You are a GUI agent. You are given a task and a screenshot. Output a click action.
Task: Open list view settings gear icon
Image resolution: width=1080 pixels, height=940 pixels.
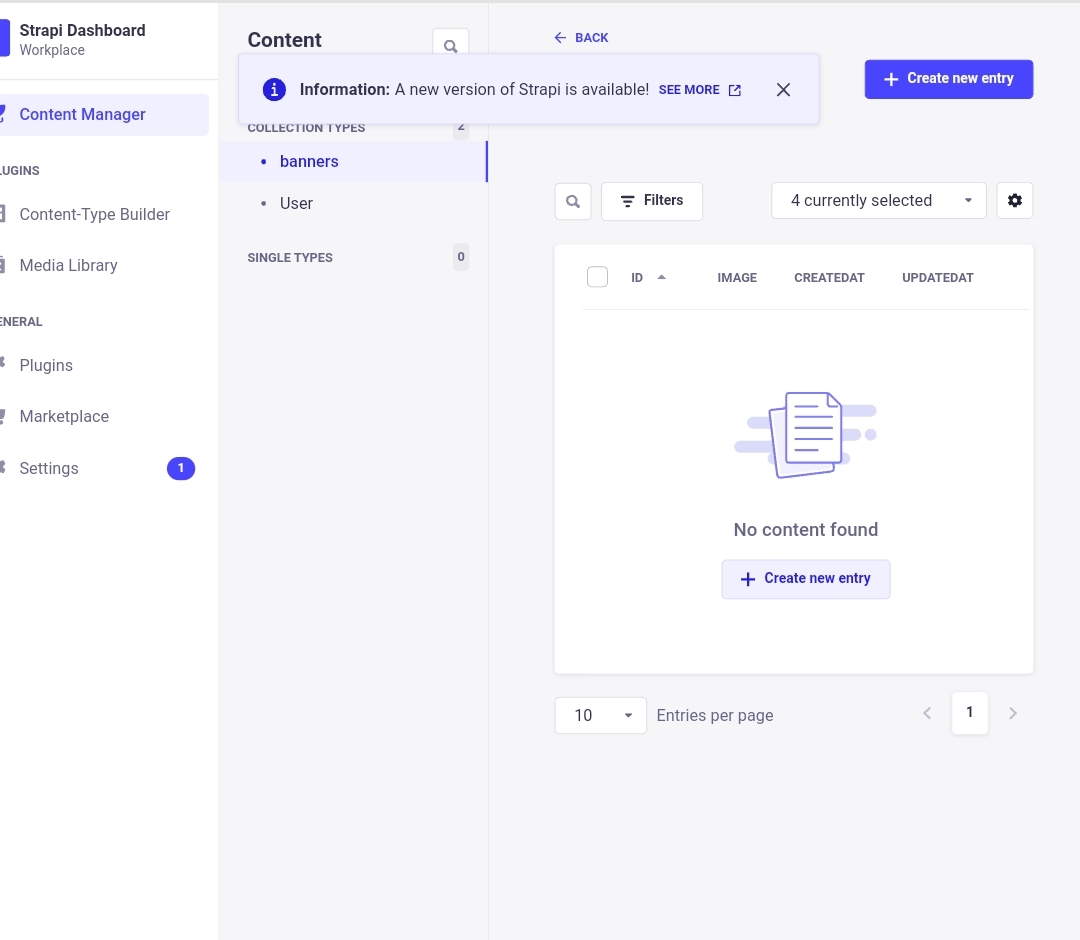[x=1015, y=201]
